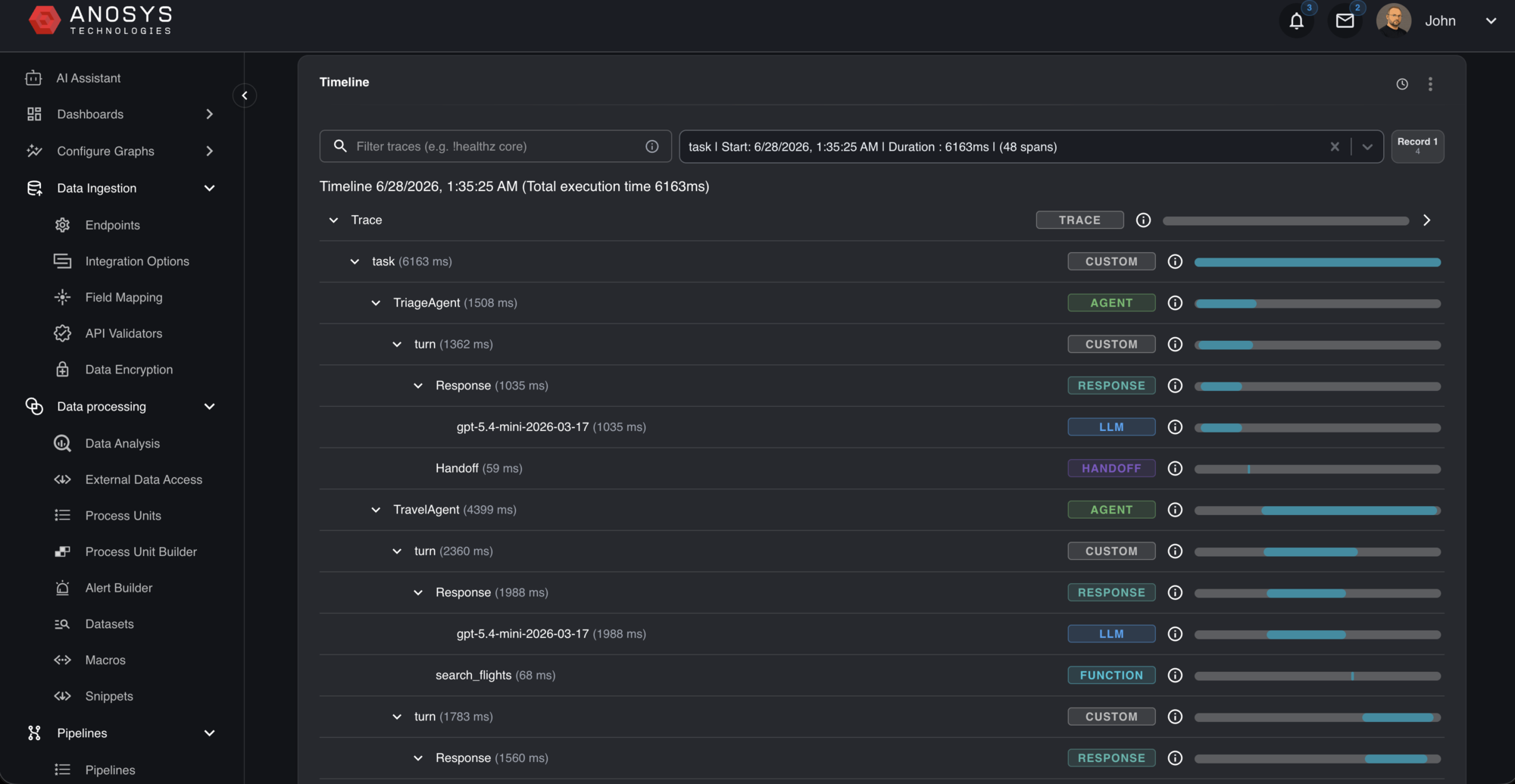Click the LLM badge for 1988 ms
1515x784 pixels.
pos(1111,634)
